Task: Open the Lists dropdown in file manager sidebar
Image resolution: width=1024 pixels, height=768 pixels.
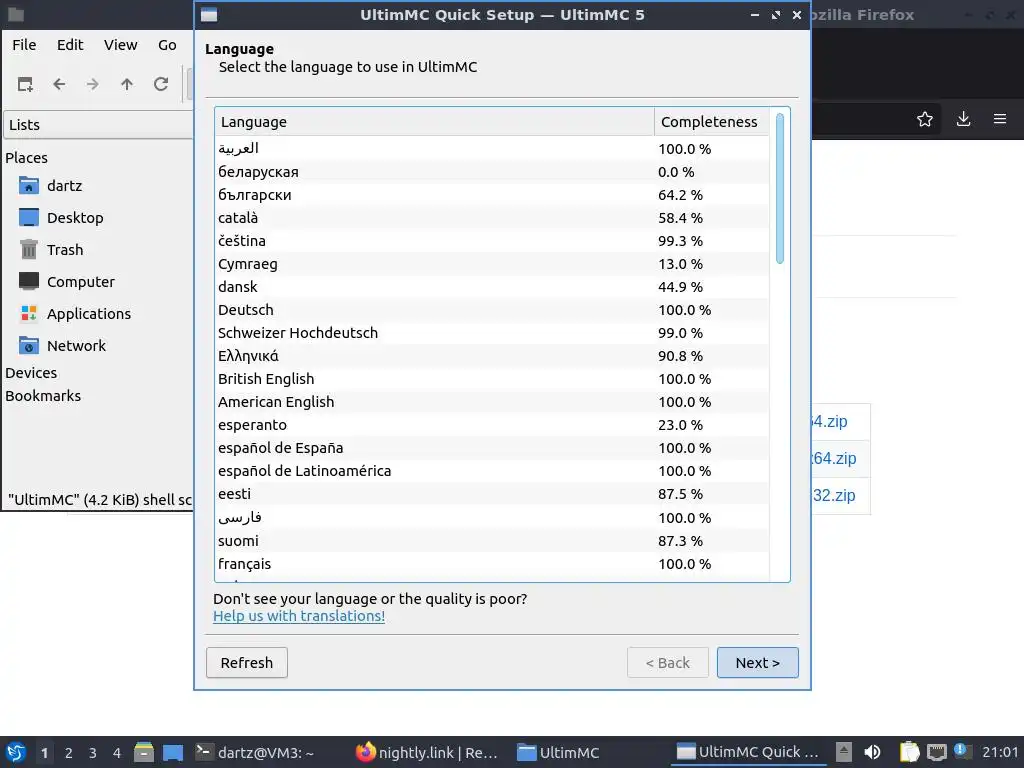Action: pyautogui.click(x=98, y=125)
